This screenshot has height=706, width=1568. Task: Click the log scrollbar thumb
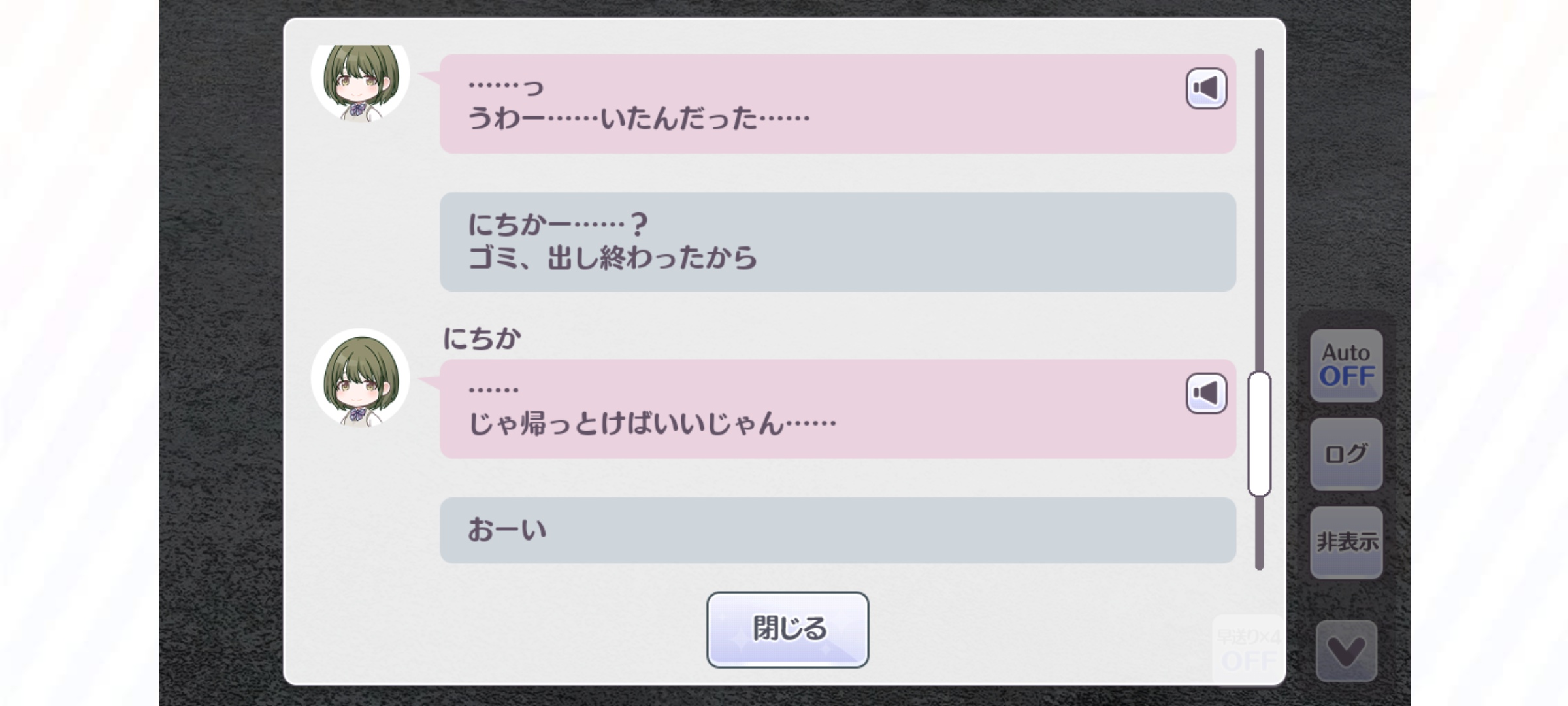(1259, 434)
